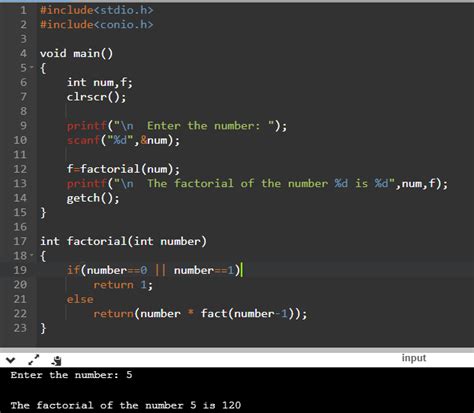Click the 'else' keyword line
This screenshot has width=474, height=413.
(80, 299)
